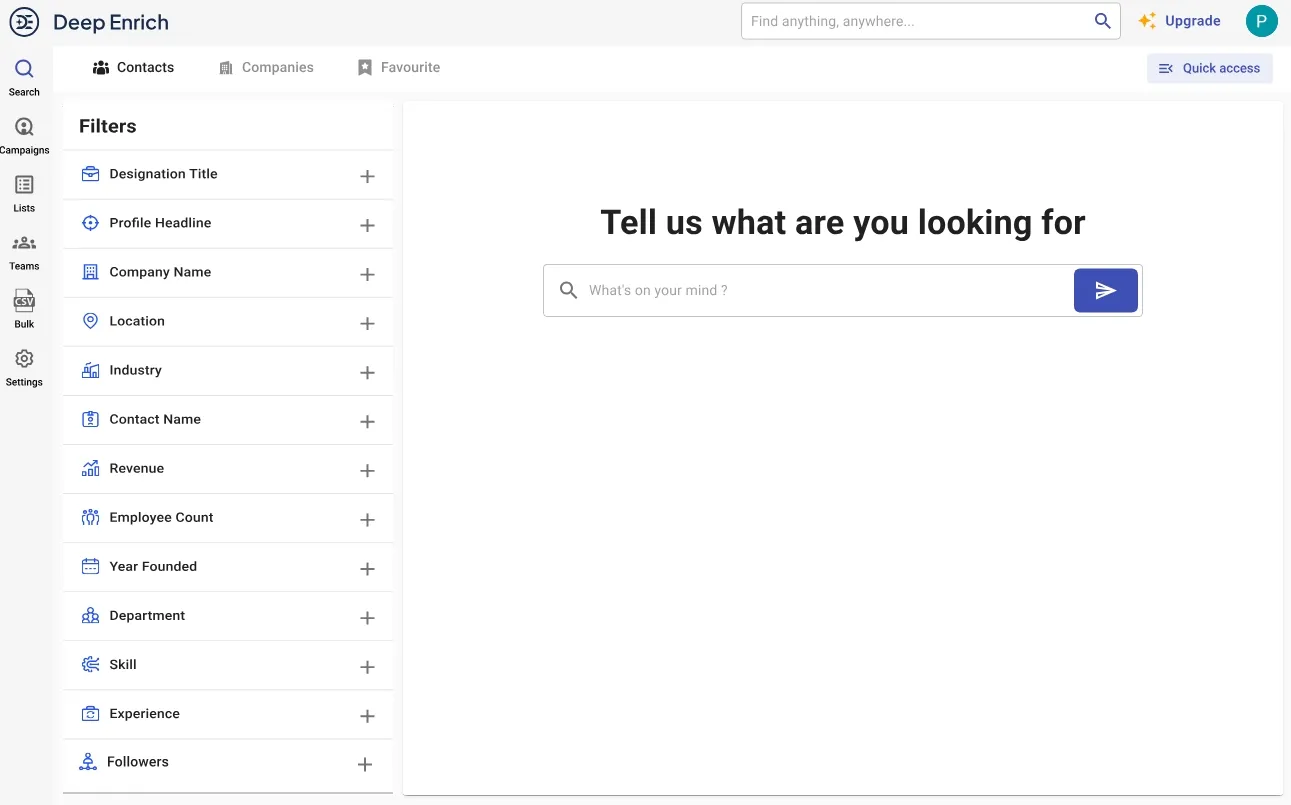
Task: Switch to the Favourite tab
Action: (399, 68)
